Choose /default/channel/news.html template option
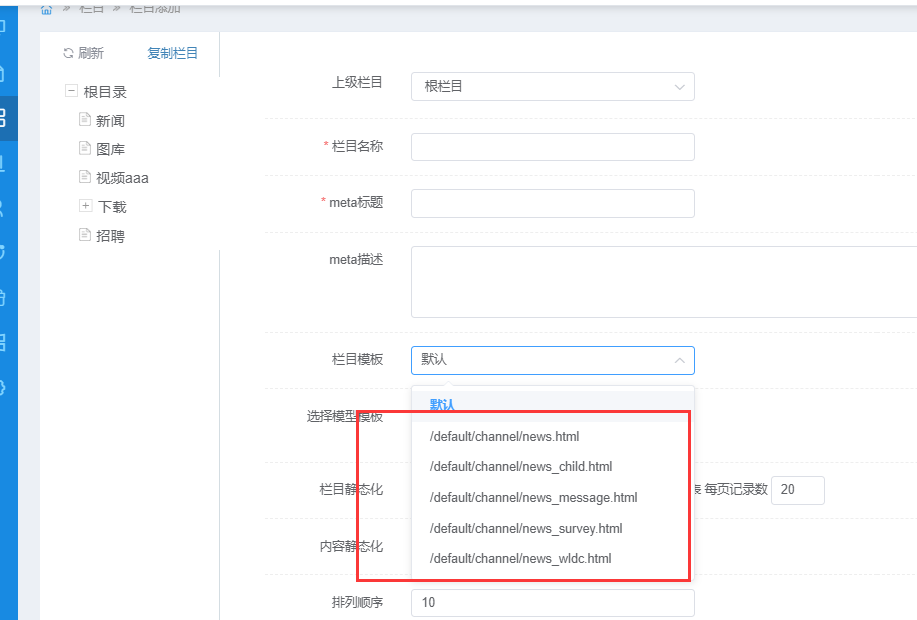The width and height of the screenshot is (917, 620). [x=553, y=436]
